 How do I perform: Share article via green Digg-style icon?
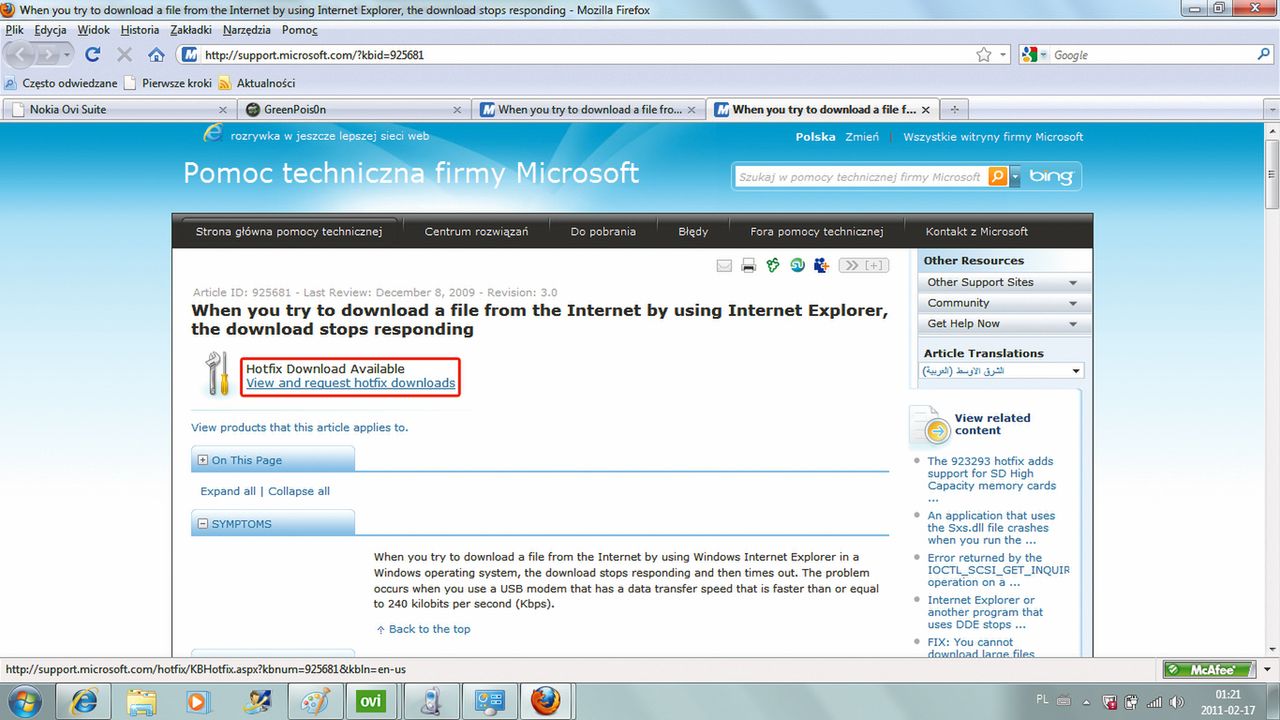point(773,265)
